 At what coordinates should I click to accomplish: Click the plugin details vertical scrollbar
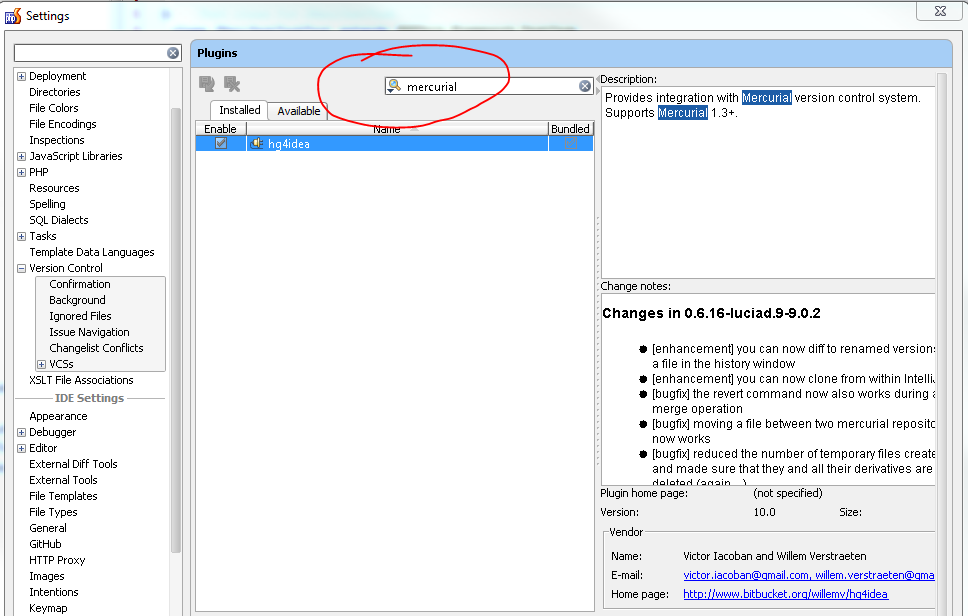(941, 343)
